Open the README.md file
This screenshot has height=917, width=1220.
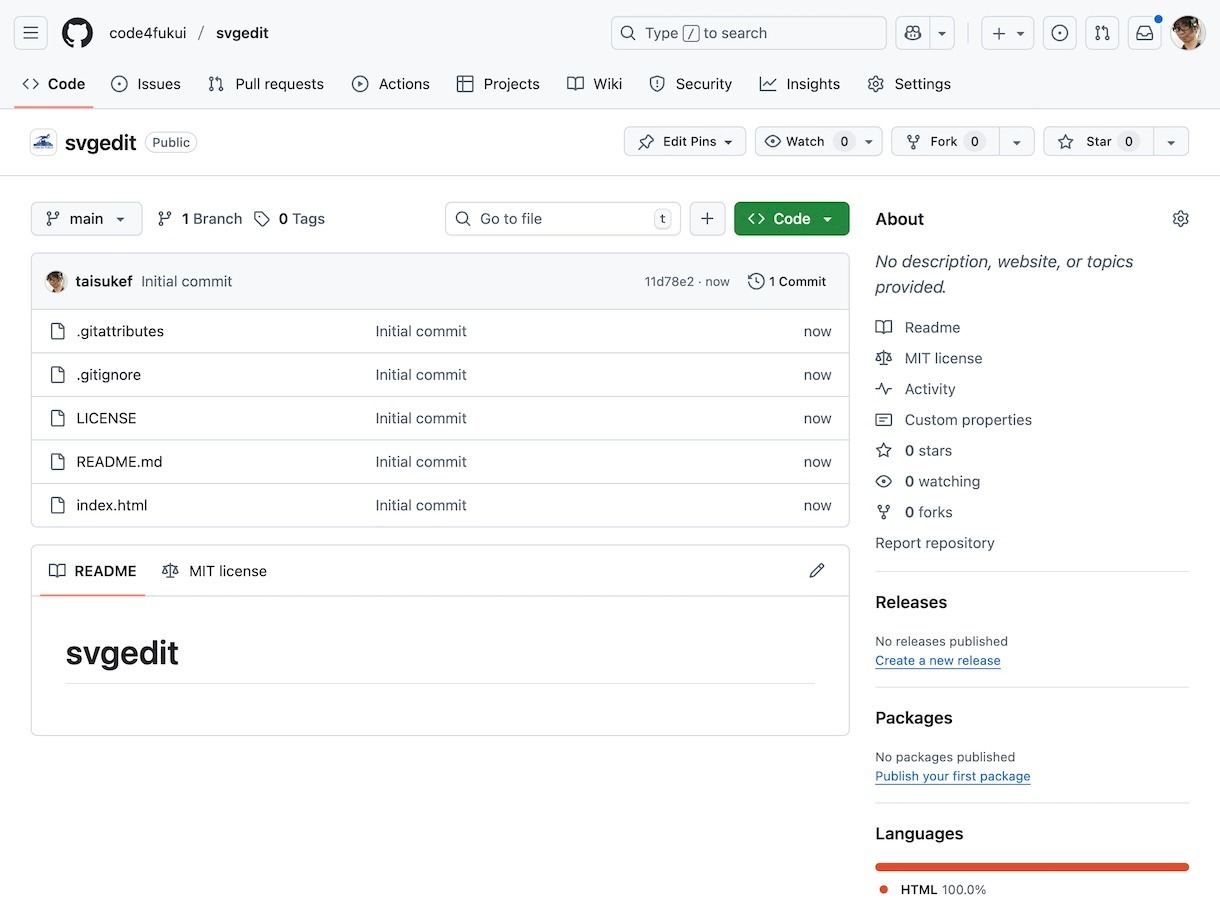(119, 462)
